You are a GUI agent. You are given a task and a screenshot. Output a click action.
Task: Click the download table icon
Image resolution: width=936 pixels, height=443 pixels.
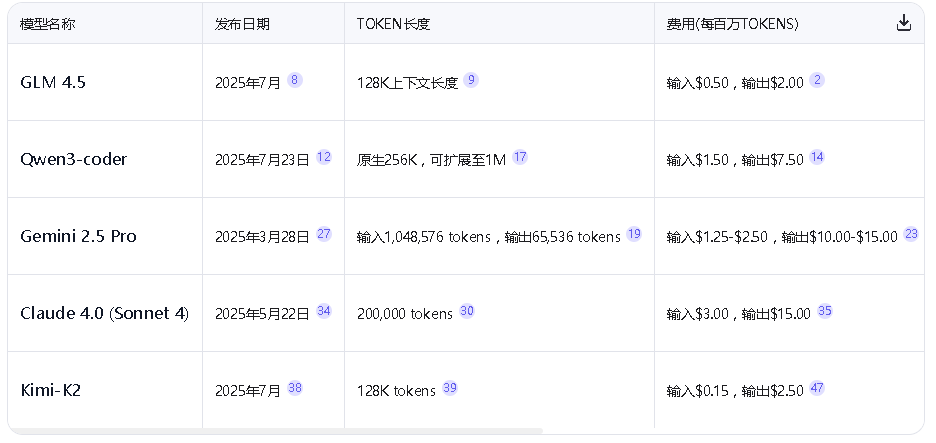[x=904, y=23]
